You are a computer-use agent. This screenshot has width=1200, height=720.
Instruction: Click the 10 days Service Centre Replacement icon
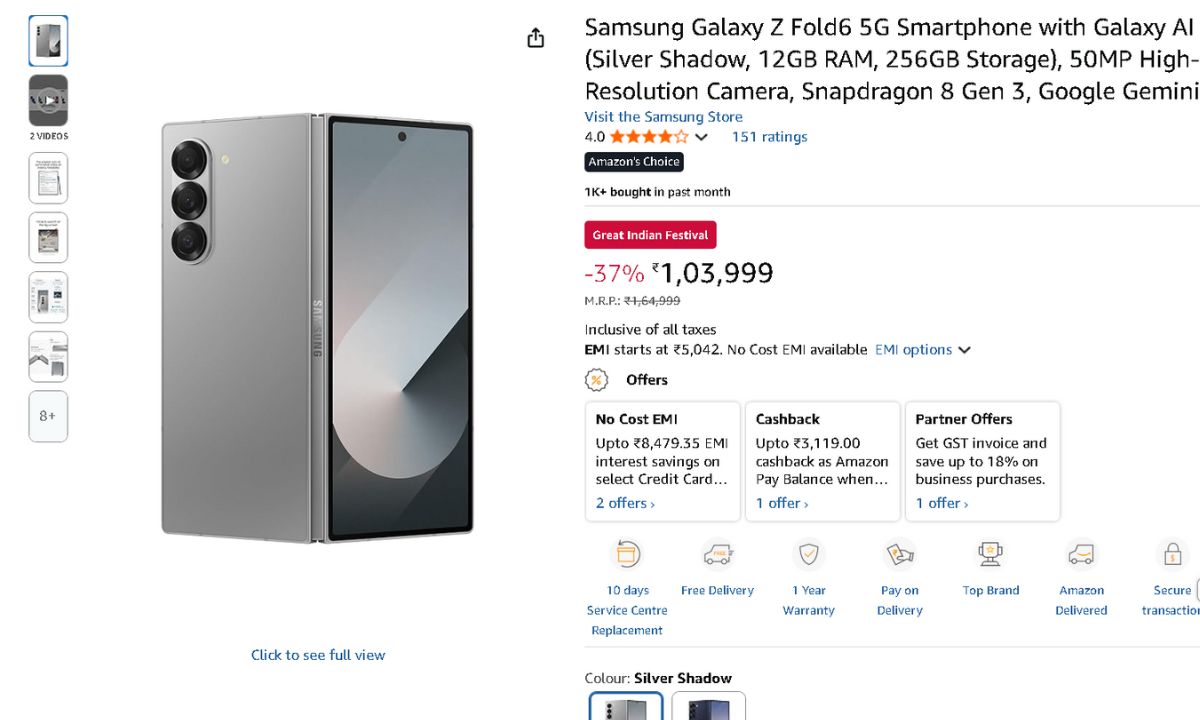point(627,554)
